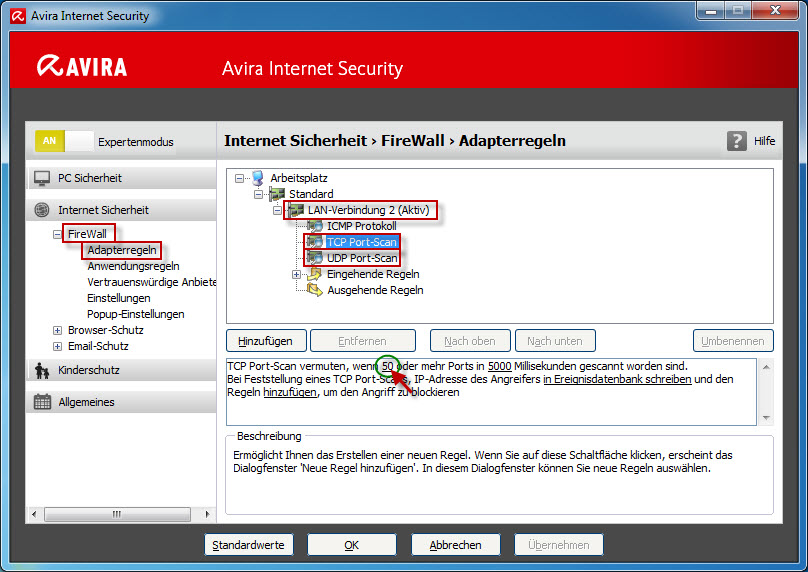808x572 pixels.
Task: Click the Übernehmen button
Action: [559, 545]
